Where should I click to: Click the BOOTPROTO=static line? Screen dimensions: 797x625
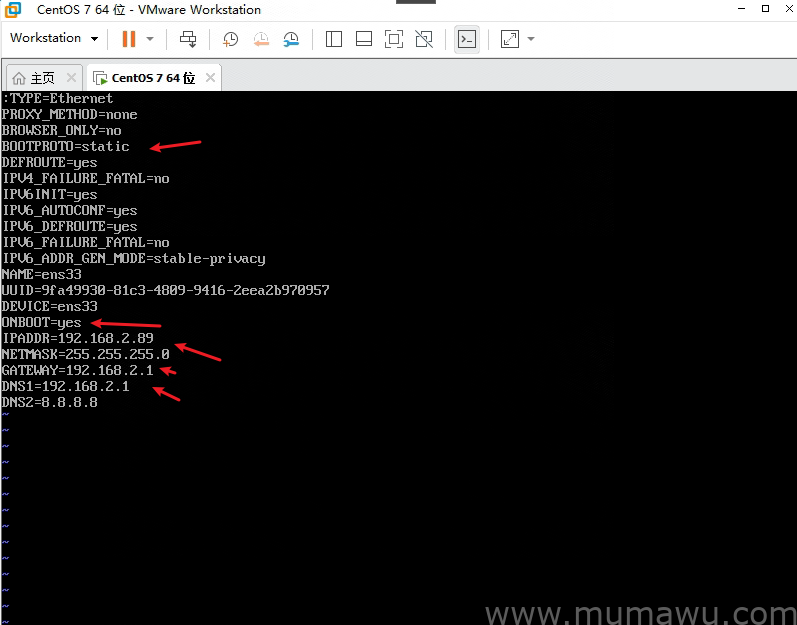coord(66,146)
